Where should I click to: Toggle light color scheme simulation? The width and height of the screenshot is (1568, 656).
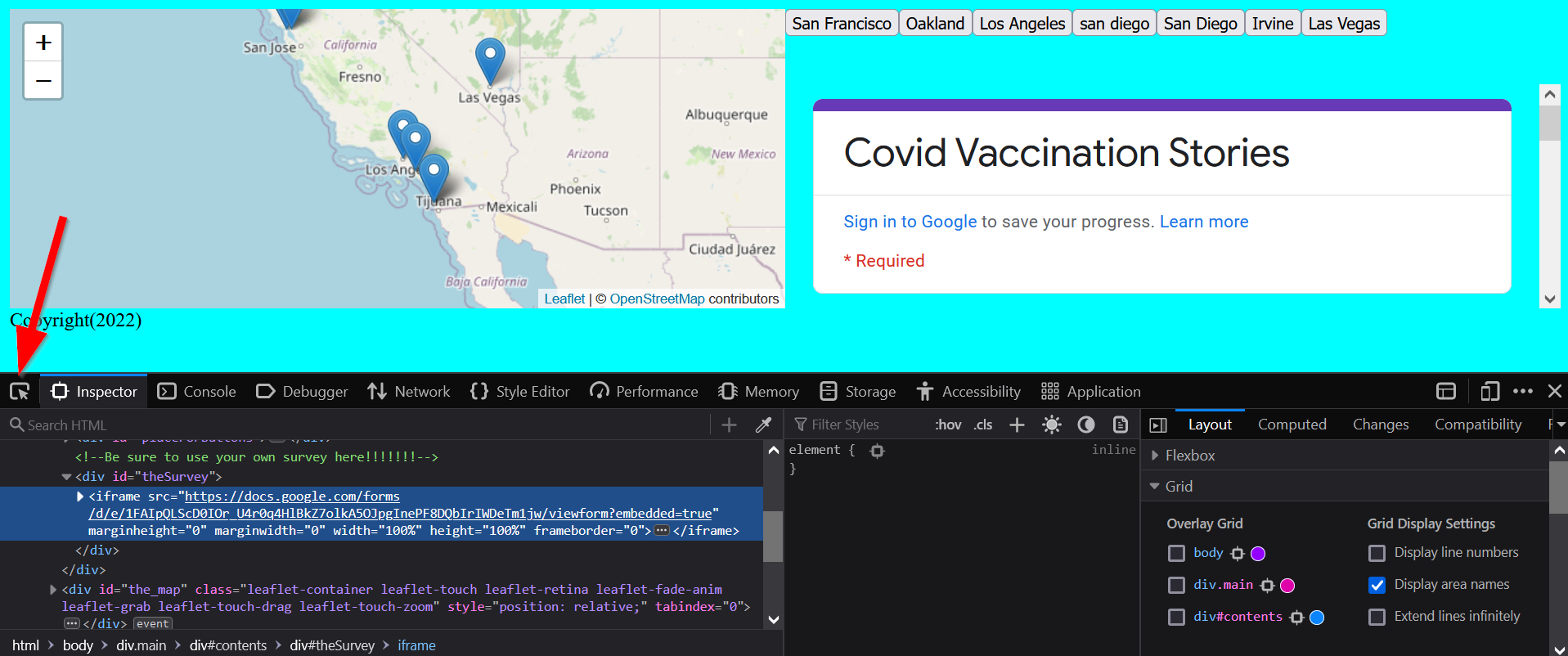point(1052,425)
